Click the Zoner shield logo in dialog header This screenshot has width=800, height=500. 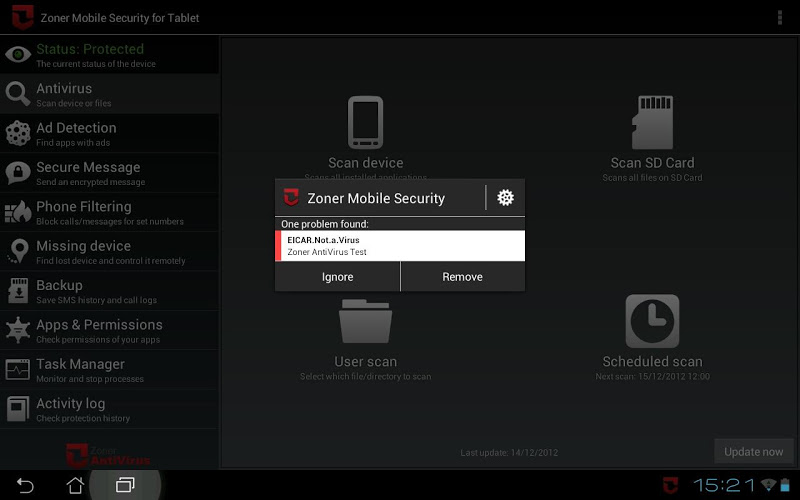click(291, 197)
